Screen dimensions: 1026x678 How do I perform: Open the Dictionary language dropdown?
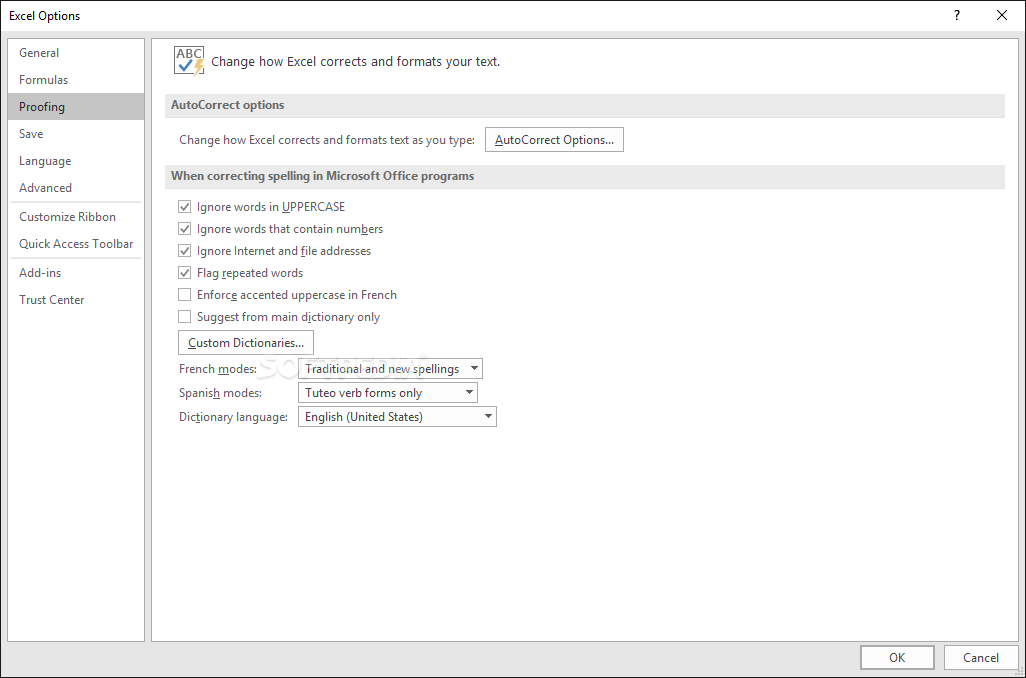(397, 417)
